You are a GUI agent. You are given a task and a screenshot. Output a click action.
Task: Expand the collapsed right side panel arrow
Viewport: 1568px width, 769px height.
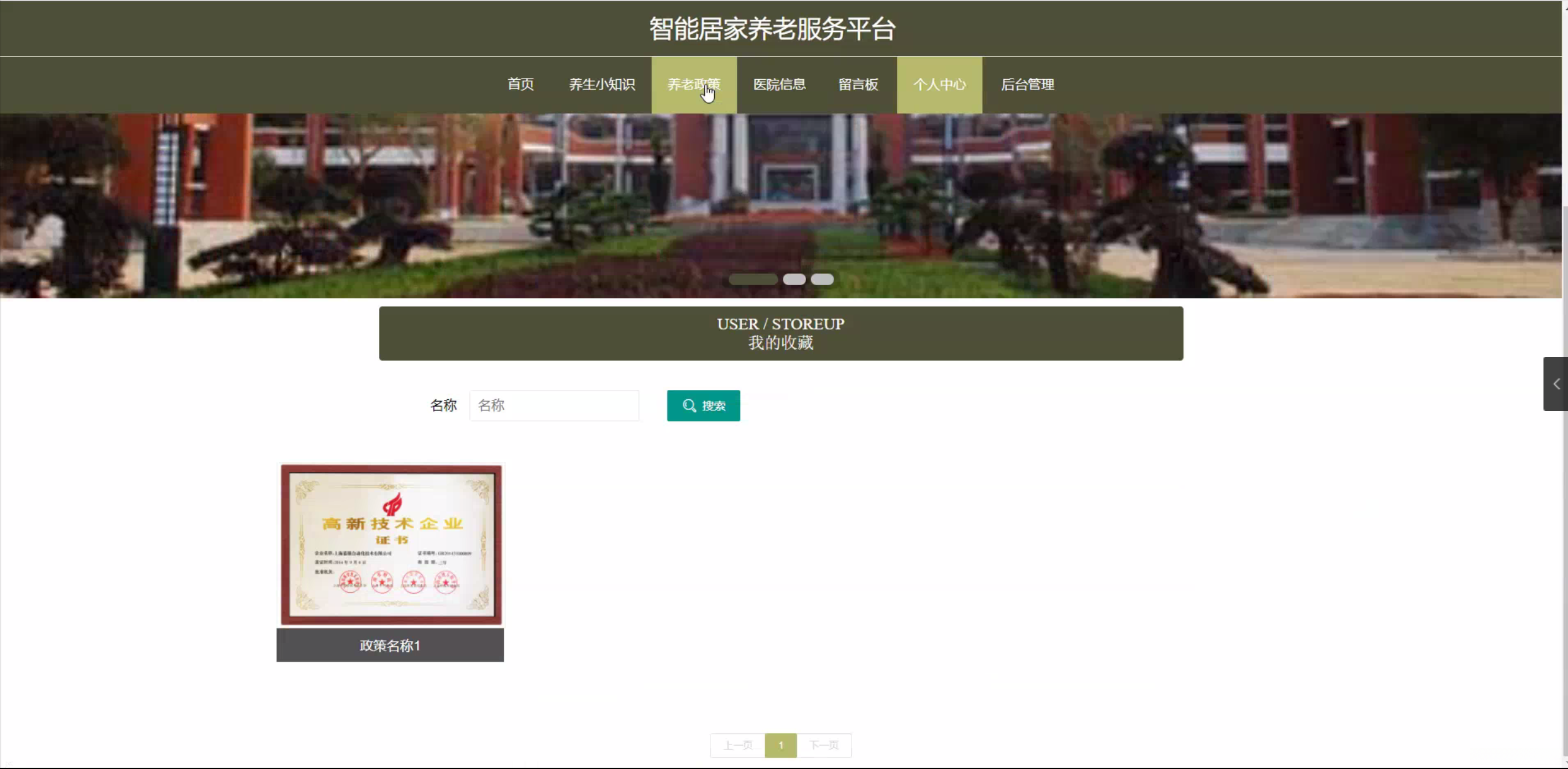tap(1556, 384)
